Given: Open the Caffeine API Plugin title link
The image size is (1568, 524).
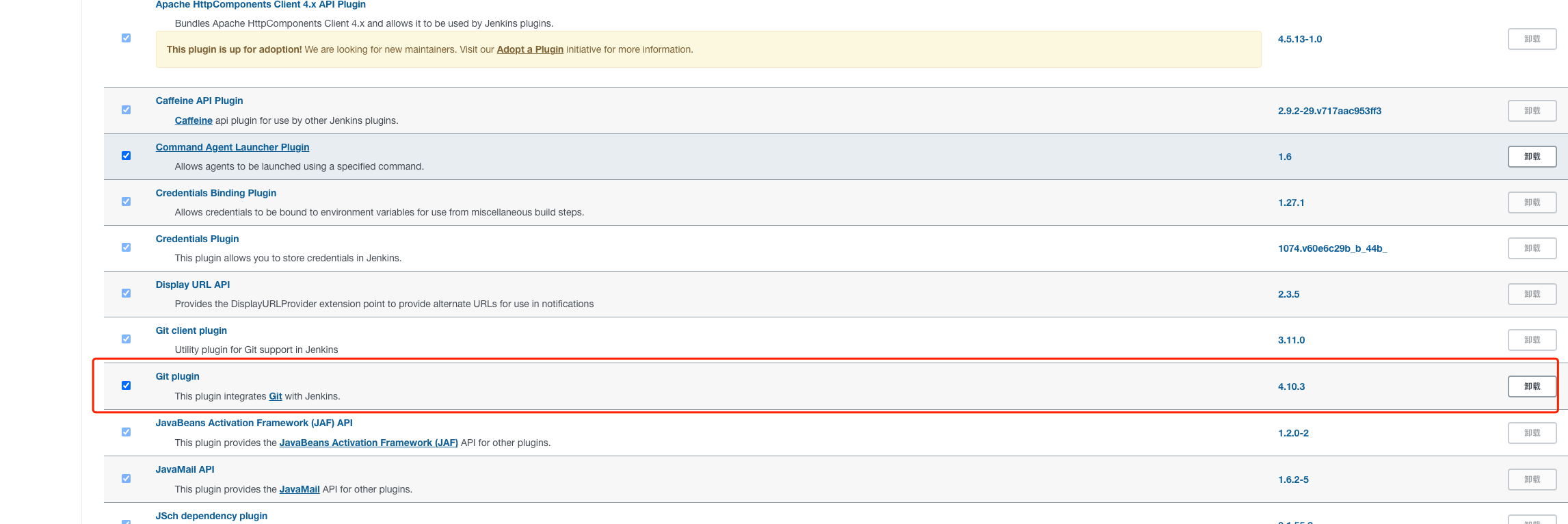Looking at the screenshot, I should pos(199,101).
